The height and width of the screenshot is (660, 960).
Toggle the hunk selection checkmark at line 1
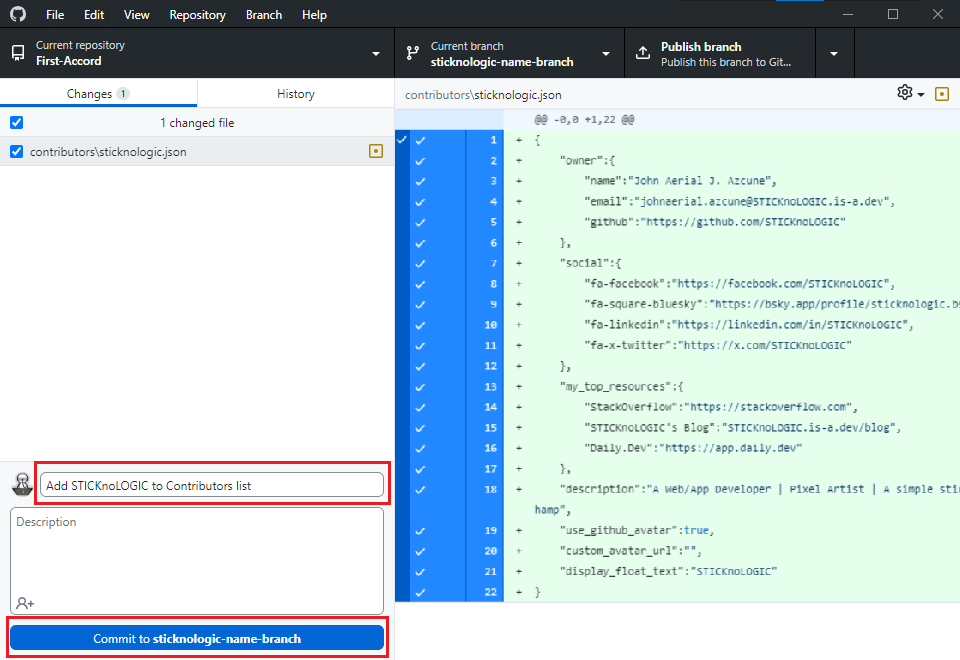[402, 140]
